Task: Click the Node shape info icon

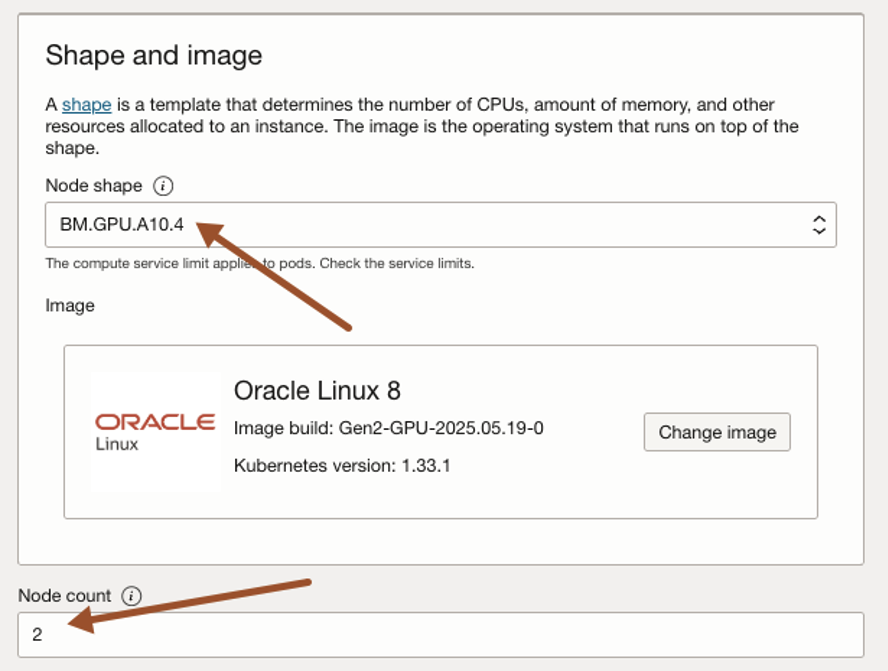Action: click(163, 186)
